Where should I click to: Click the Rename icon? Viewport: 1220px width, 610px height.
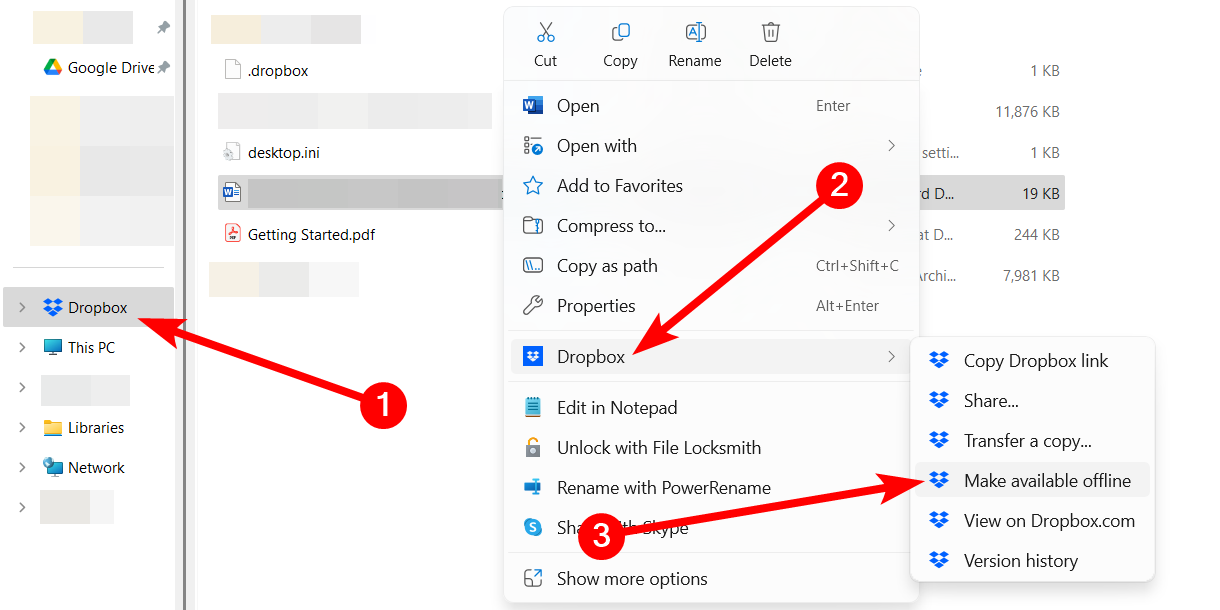coord(695,32)
